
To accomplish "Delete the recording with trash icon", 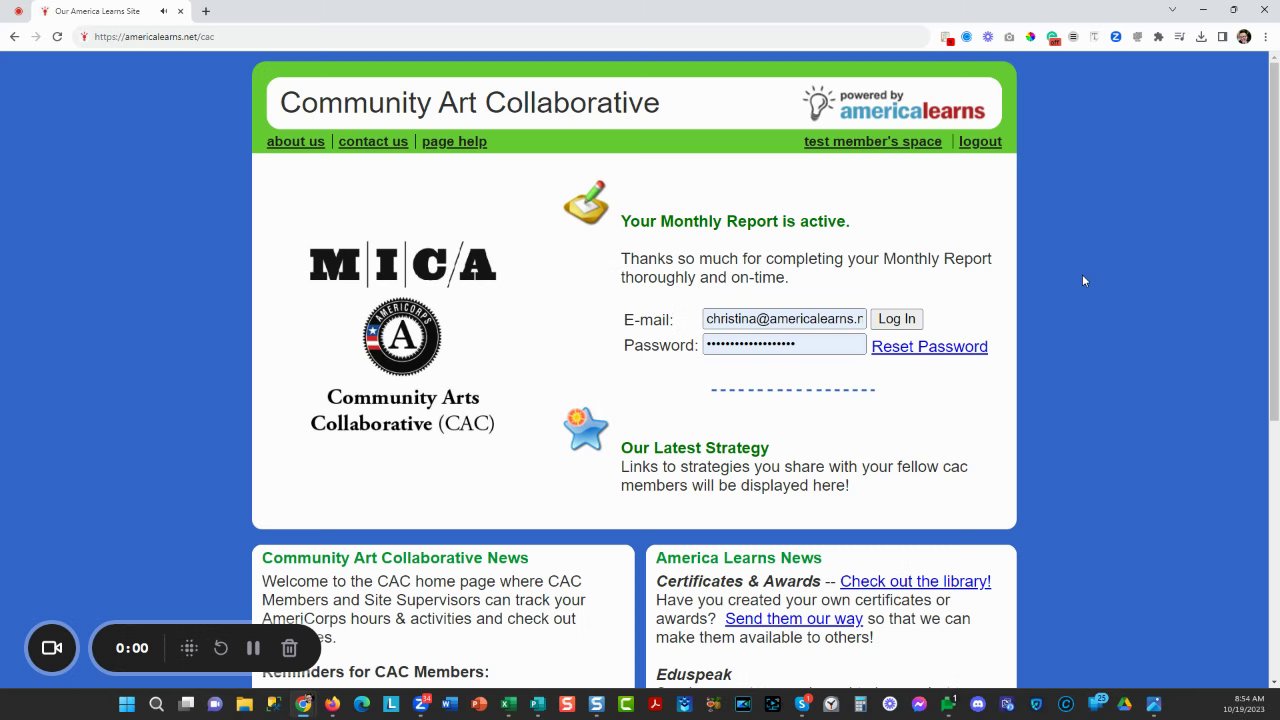I will click(289, 648).
